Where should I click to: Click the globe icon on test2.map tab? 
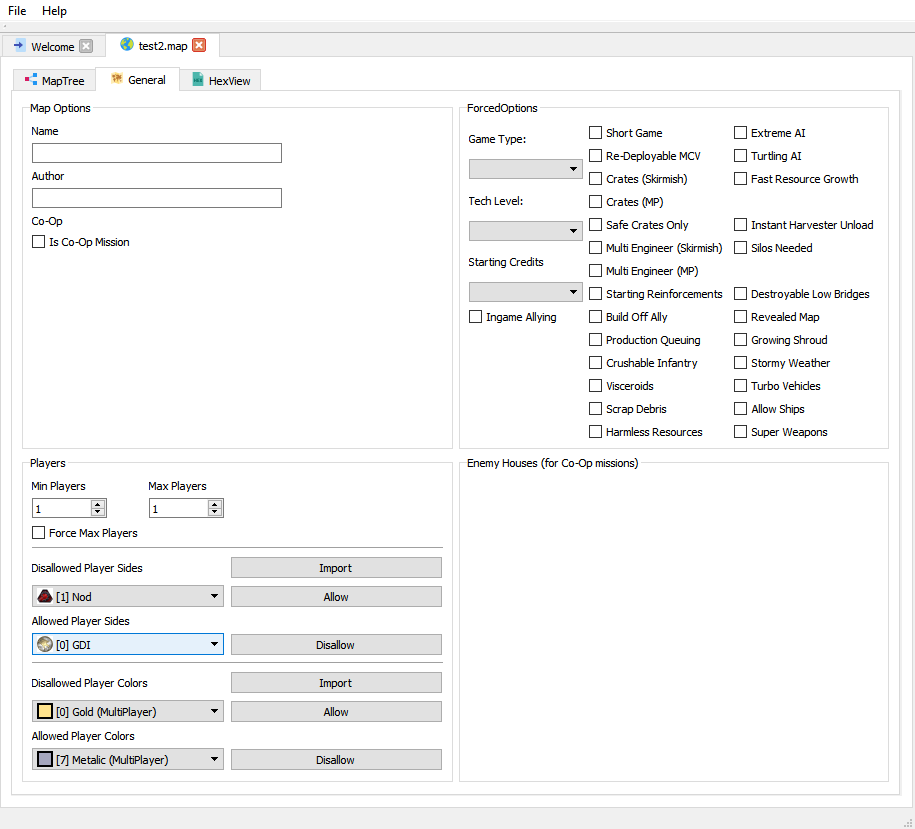point(127,45)
